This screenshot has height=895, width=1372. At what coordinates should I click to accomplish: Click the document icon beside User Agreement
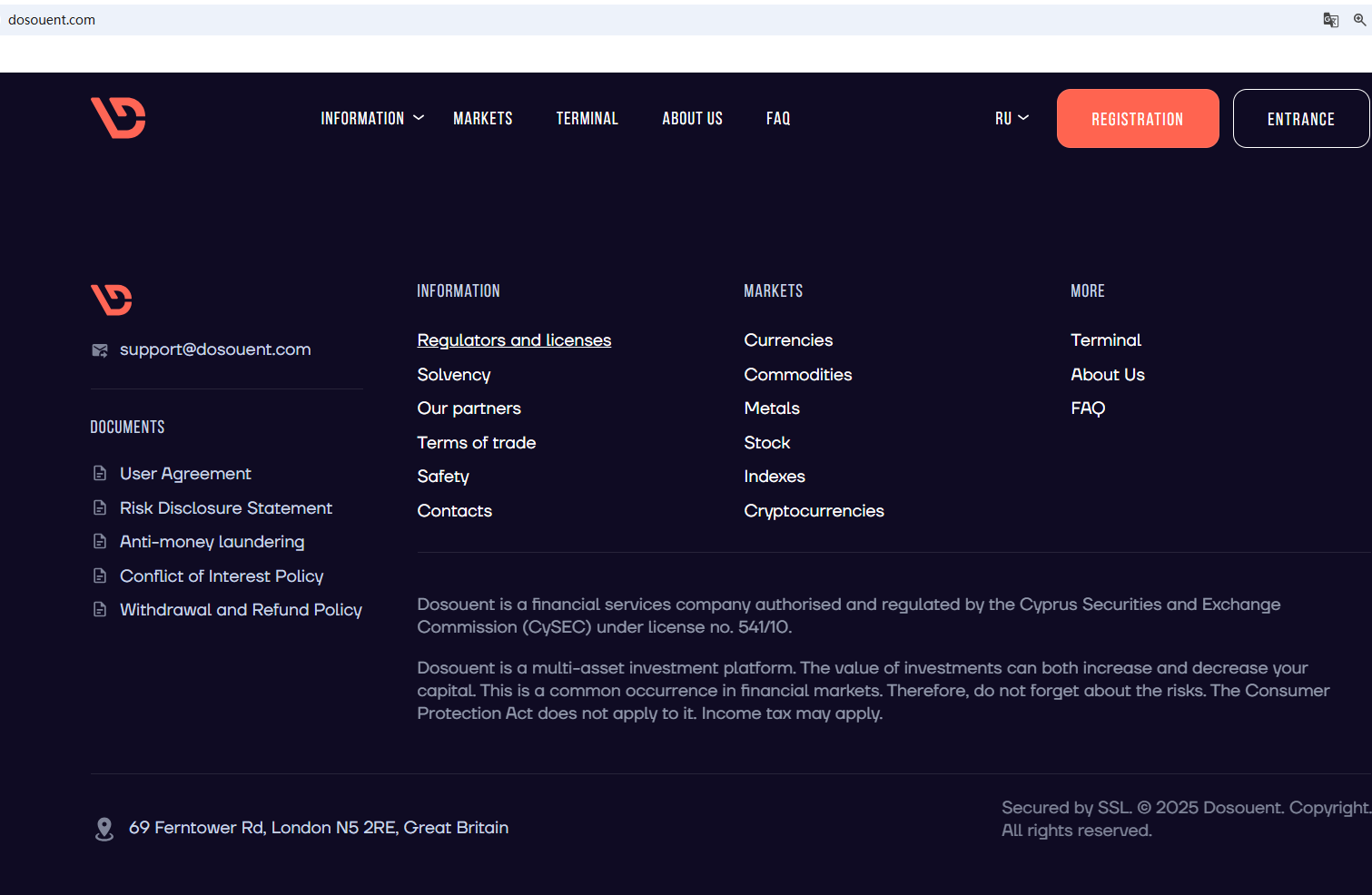(100, 473)
